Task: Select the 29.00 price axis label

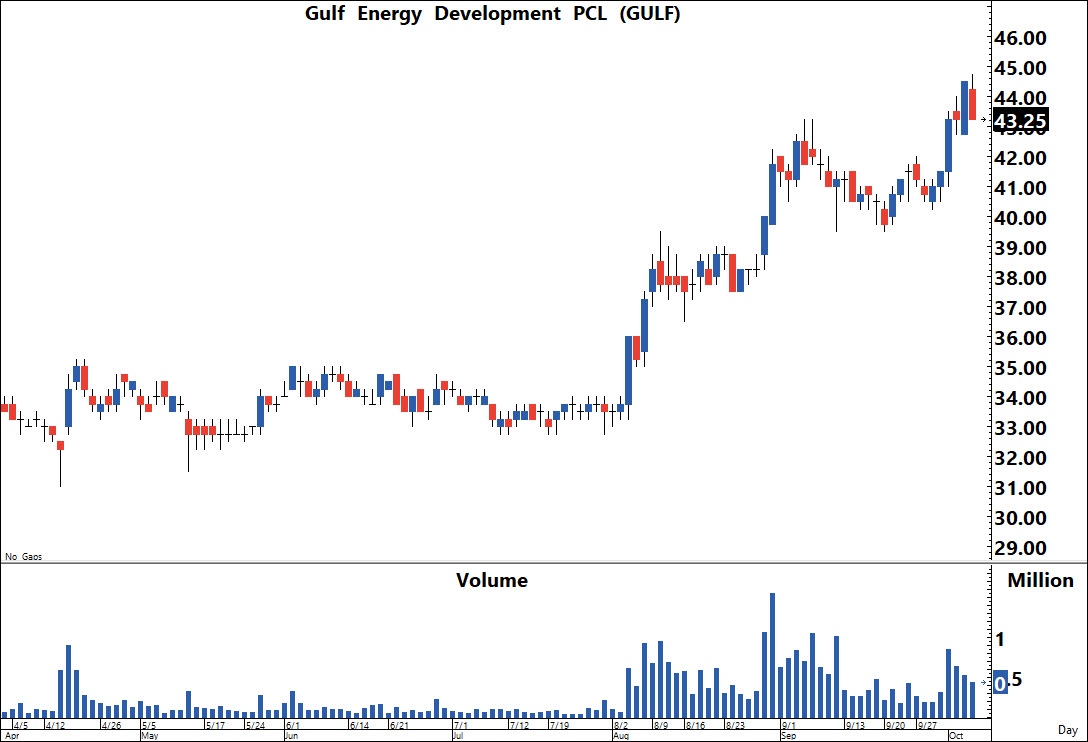Action: pyautogui.click(x=1020, y=548)
